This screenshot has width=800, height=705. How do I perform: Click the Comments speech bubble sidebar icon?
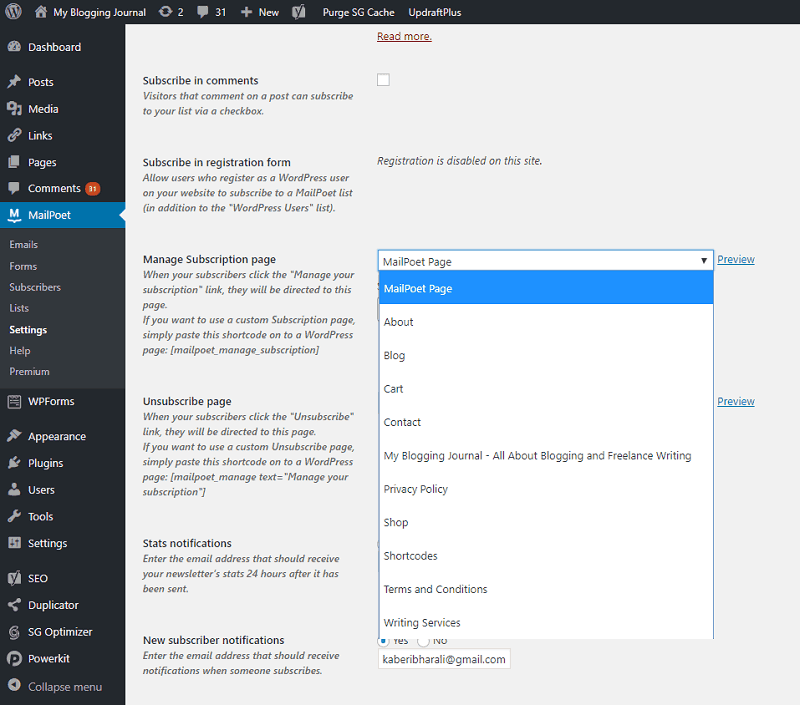tap(14, 188)
